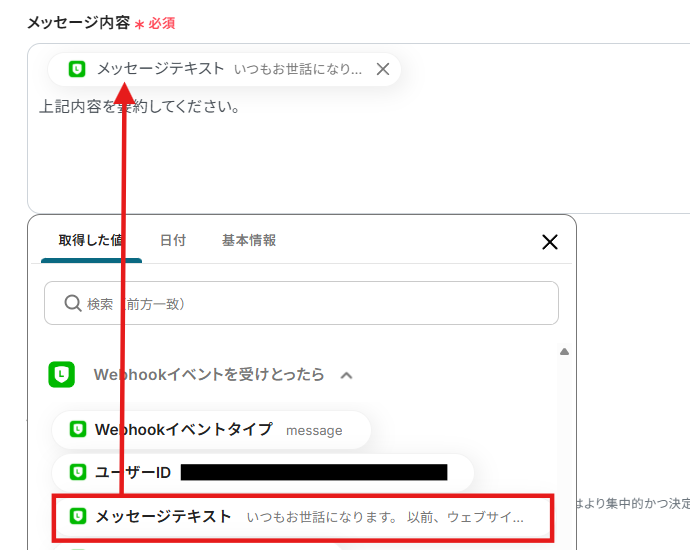690x550 pixels.
Task: Open the 日付 tab
Action: pyautogui.click(x=173, y=240)
